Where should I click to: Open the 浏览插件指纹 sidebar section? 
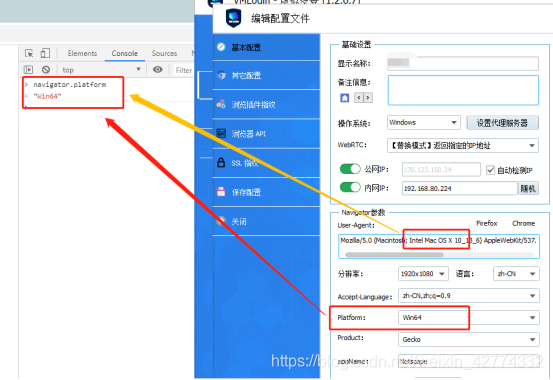tap(266, 104)
